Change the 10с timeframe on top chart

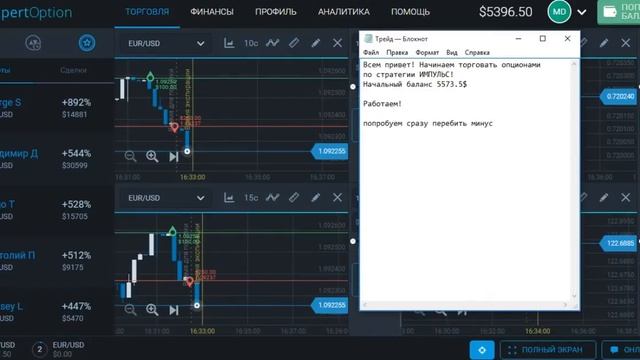click(x=251, y=43)
